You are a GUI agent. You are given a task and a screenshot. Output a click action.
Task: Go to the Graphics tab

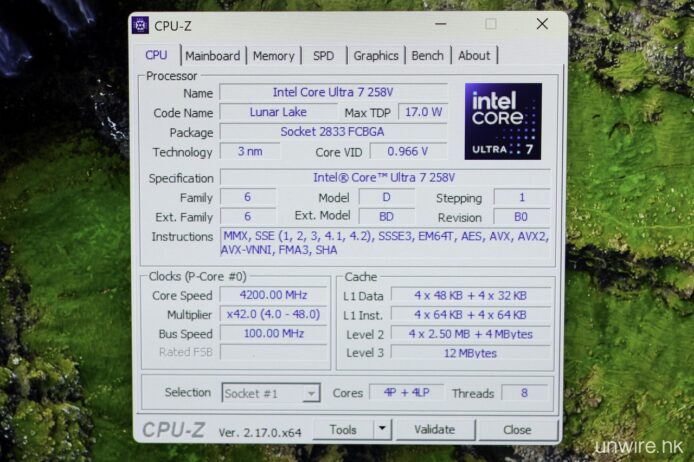point(376,56)
